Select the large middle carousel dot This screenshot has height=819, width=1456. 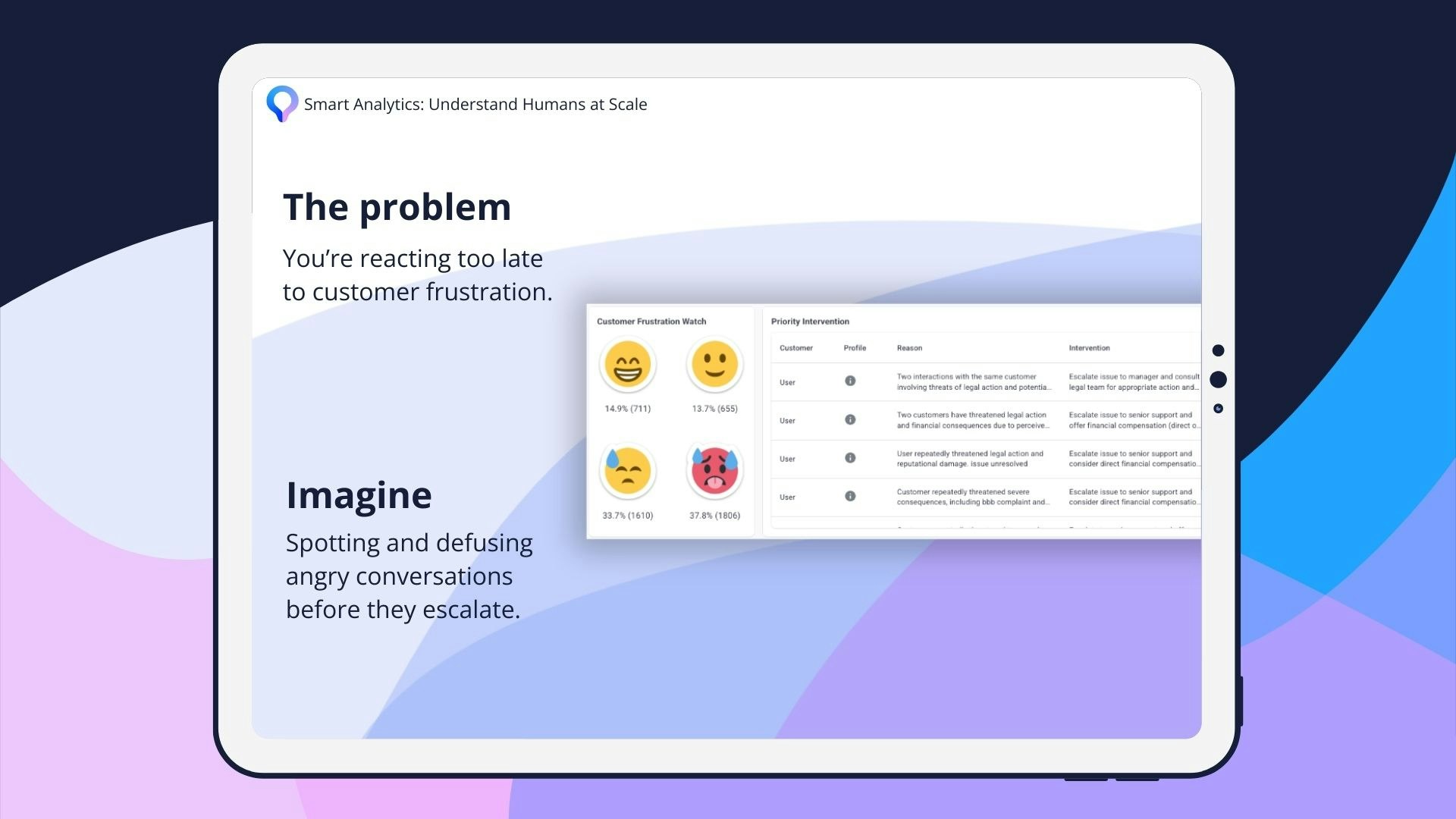pyautogui.click(x=1218, y=379)
